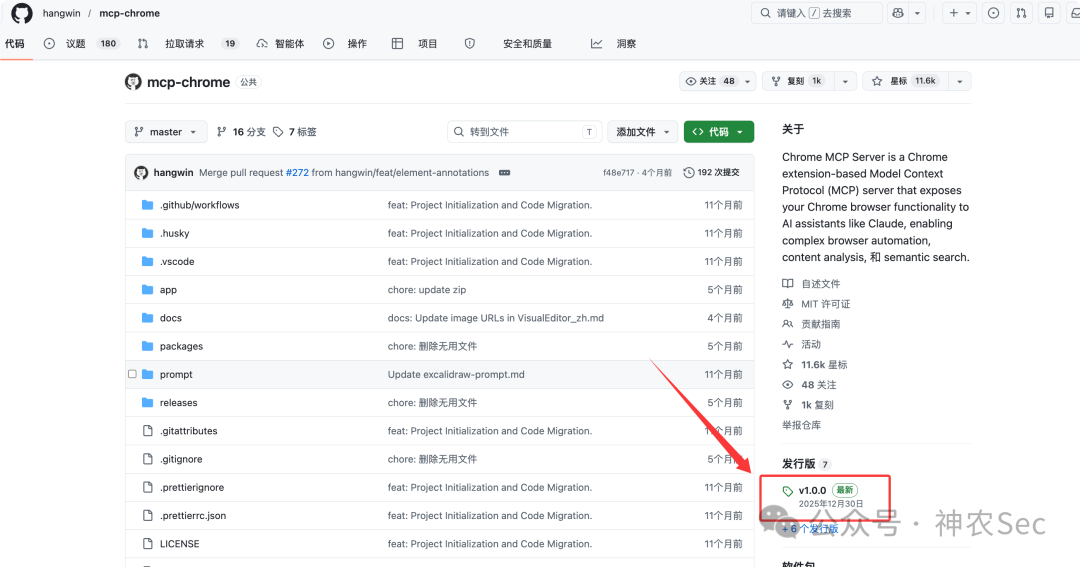Click the hangwin owner link in breadcrumb
Screen dimensions: 1080x567
[61, 13]
